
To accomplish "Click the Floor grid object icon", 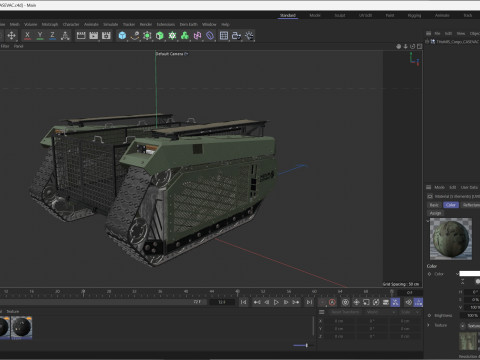I will 224,35.
